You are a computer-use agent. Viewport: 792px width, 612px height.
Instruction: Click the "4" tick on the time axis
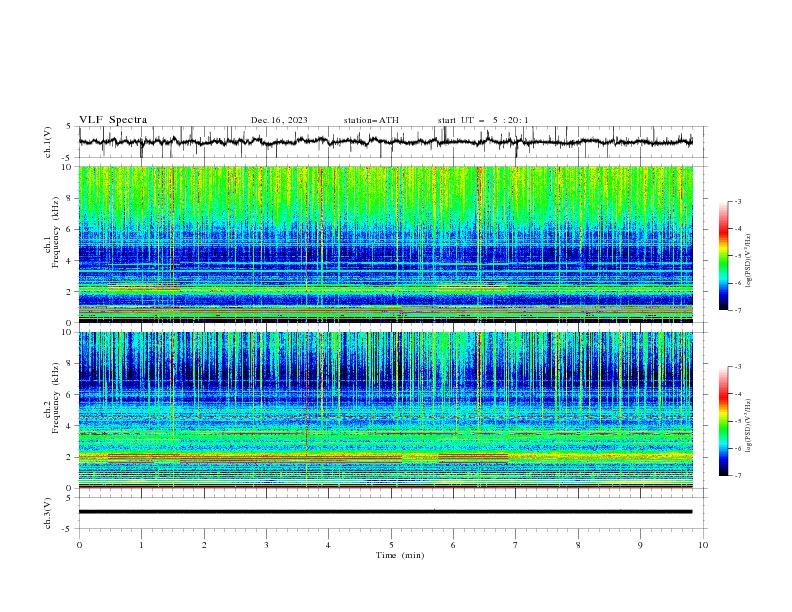(x=328, y=545)
